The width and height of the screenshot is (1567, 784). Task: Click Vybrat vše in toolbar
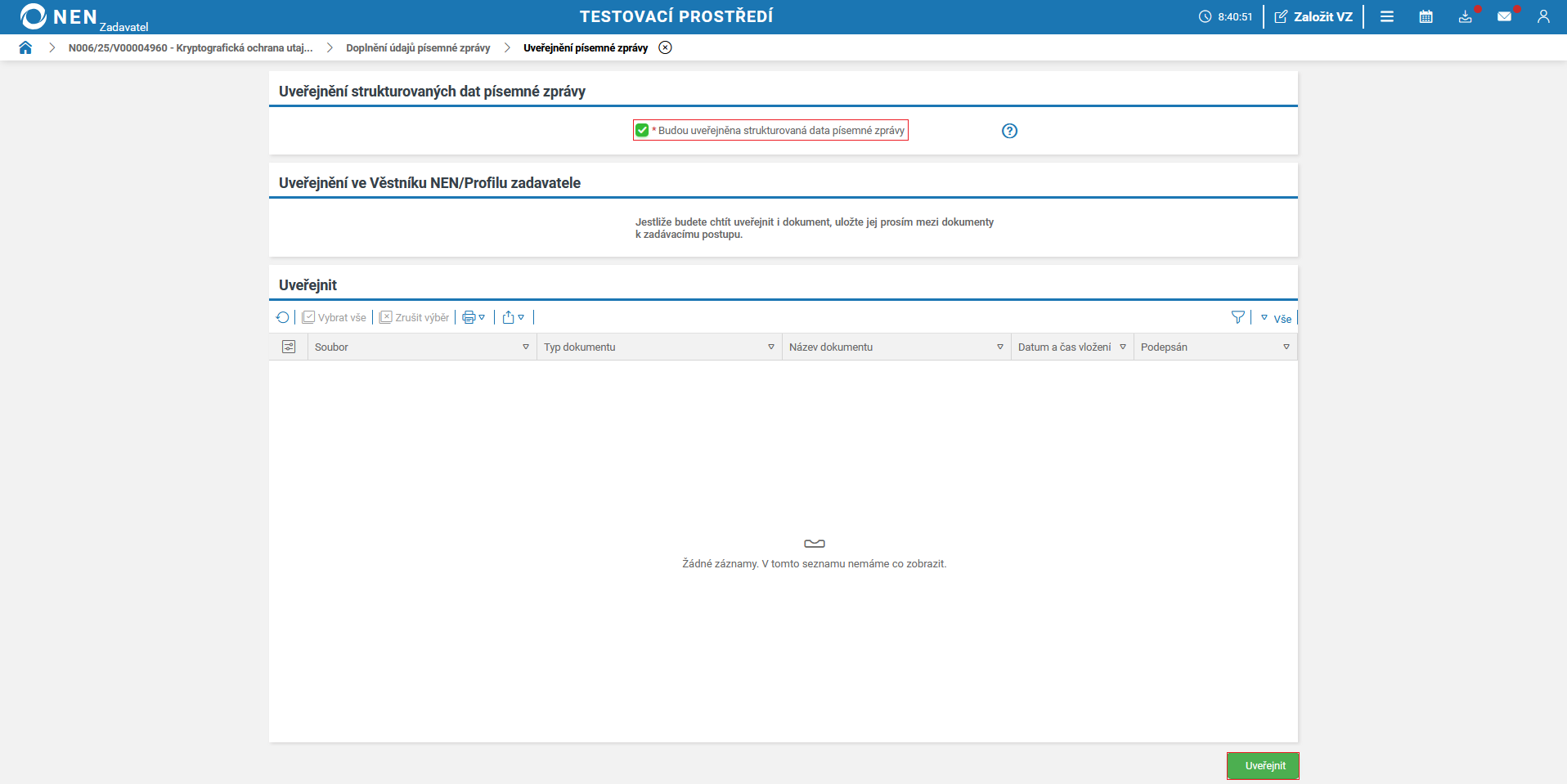(334, 317)
